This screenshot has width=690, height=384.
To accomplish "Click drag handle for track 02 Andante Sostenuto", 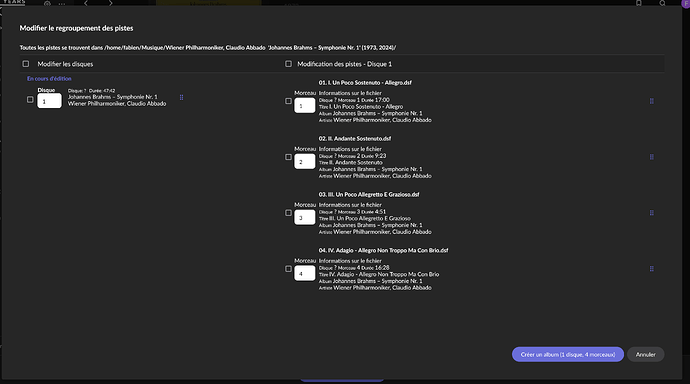I will (x=652, y=157).
